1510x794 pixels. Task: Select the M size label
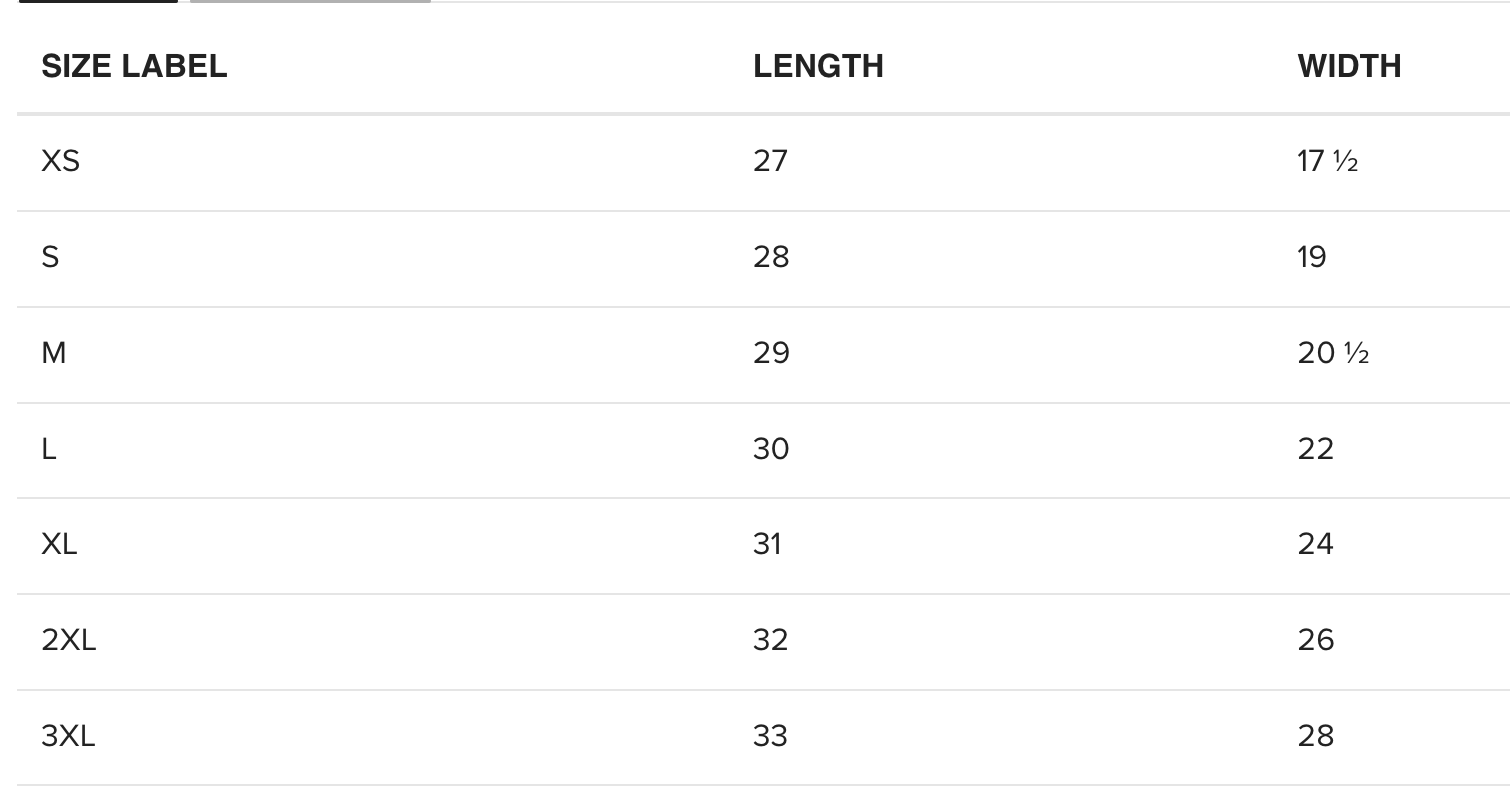pos(54,353)
